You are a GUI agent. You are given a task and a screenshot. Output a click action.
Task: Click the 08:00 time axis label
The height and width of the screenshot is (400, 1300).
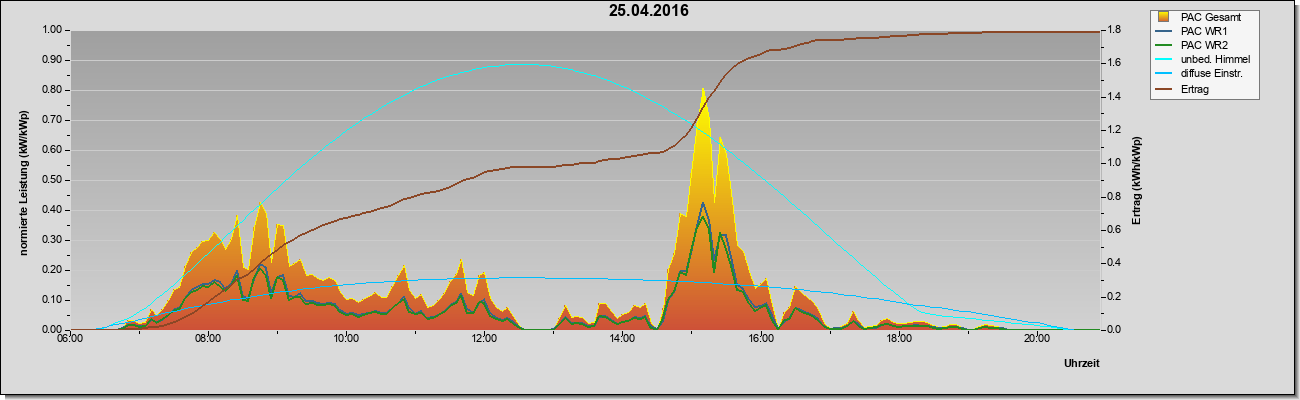coord(208,338)
